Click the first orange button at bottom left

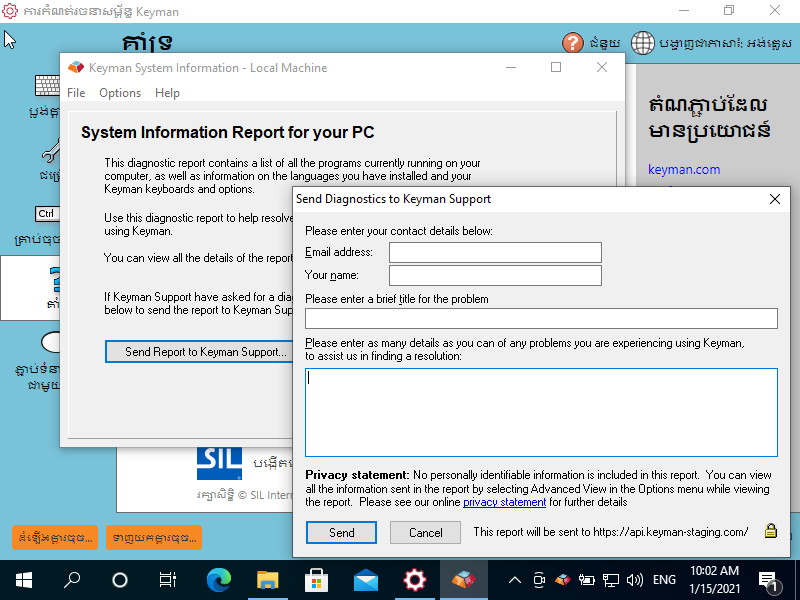click(55, 537)
